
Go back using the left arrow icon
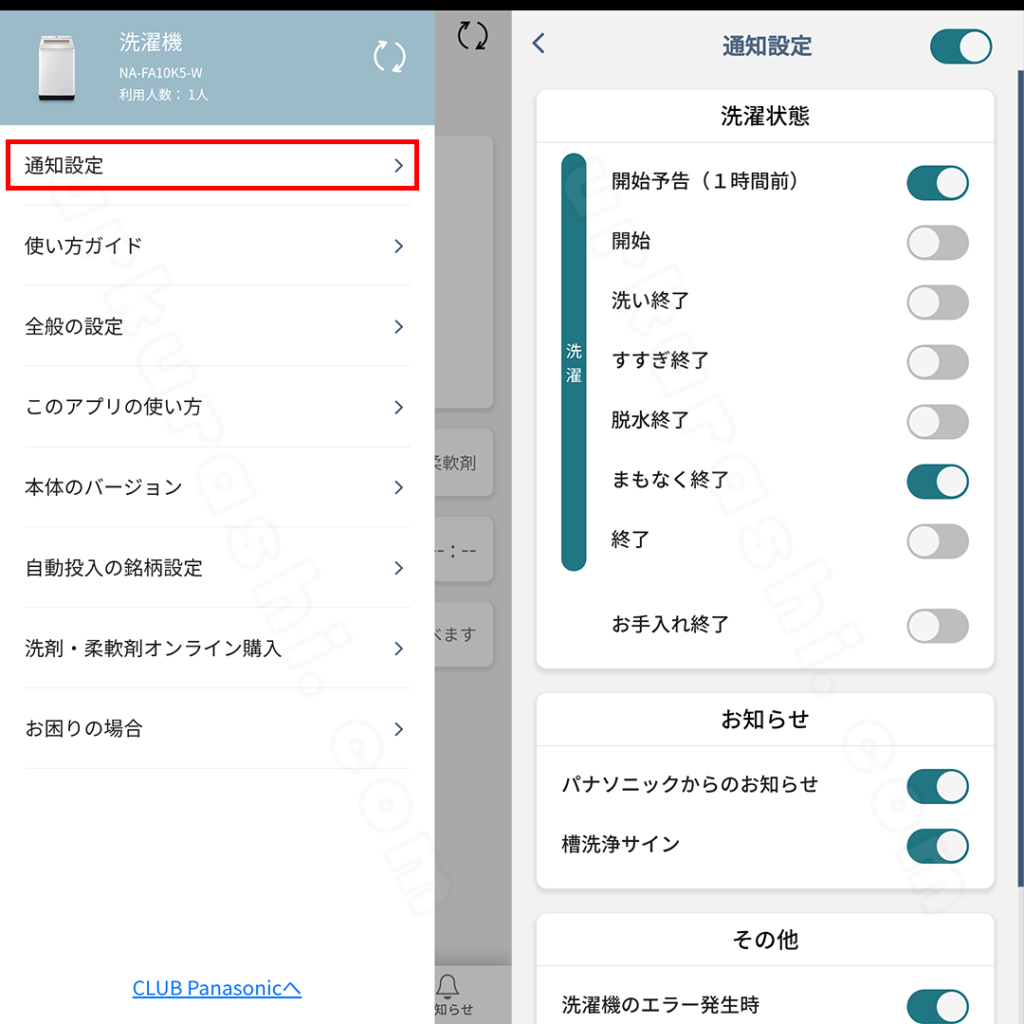click(x=539, y=44)
